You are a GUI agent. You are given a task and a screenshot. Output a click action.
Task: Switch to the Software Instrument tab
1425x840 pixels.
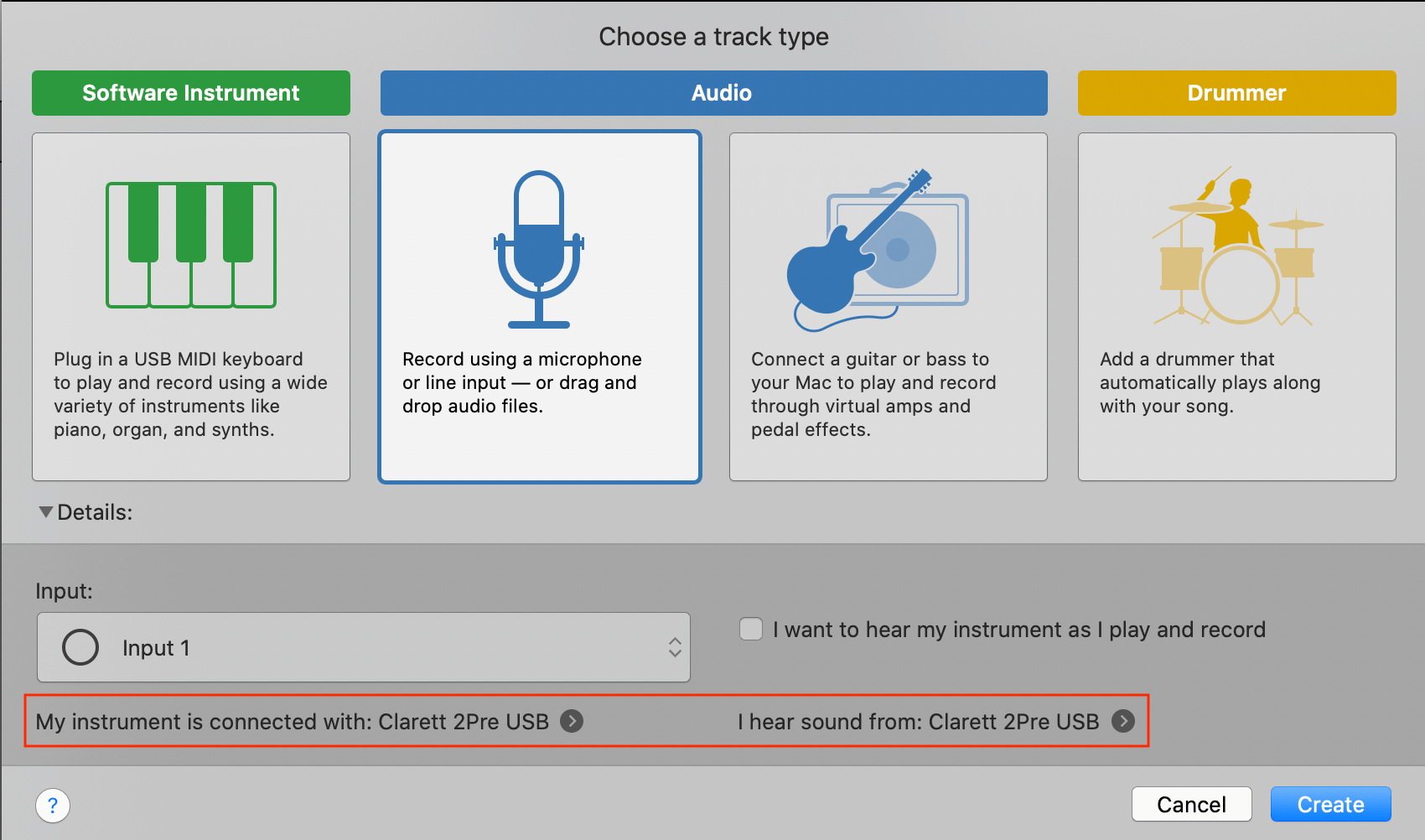[190, 93]
